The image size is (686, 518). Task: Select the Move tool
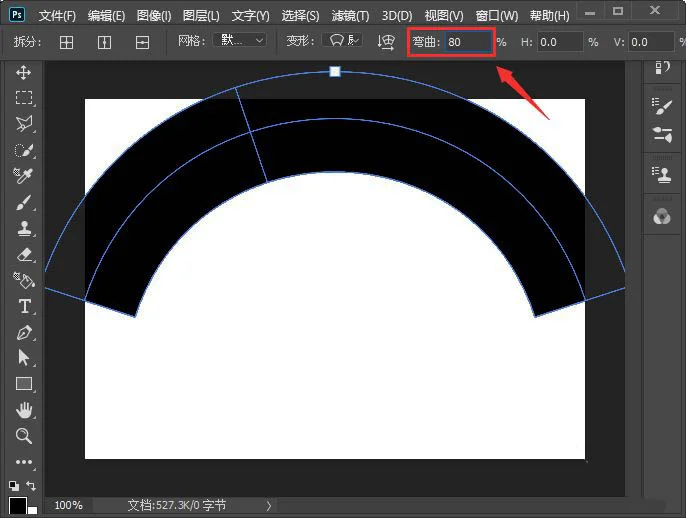(23, 73)
